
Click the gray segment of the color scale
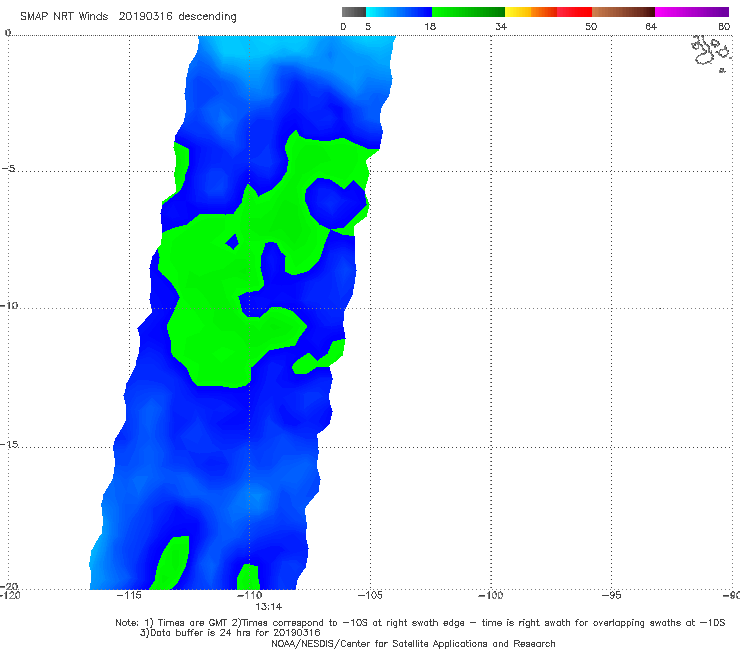tap(353, 12)
